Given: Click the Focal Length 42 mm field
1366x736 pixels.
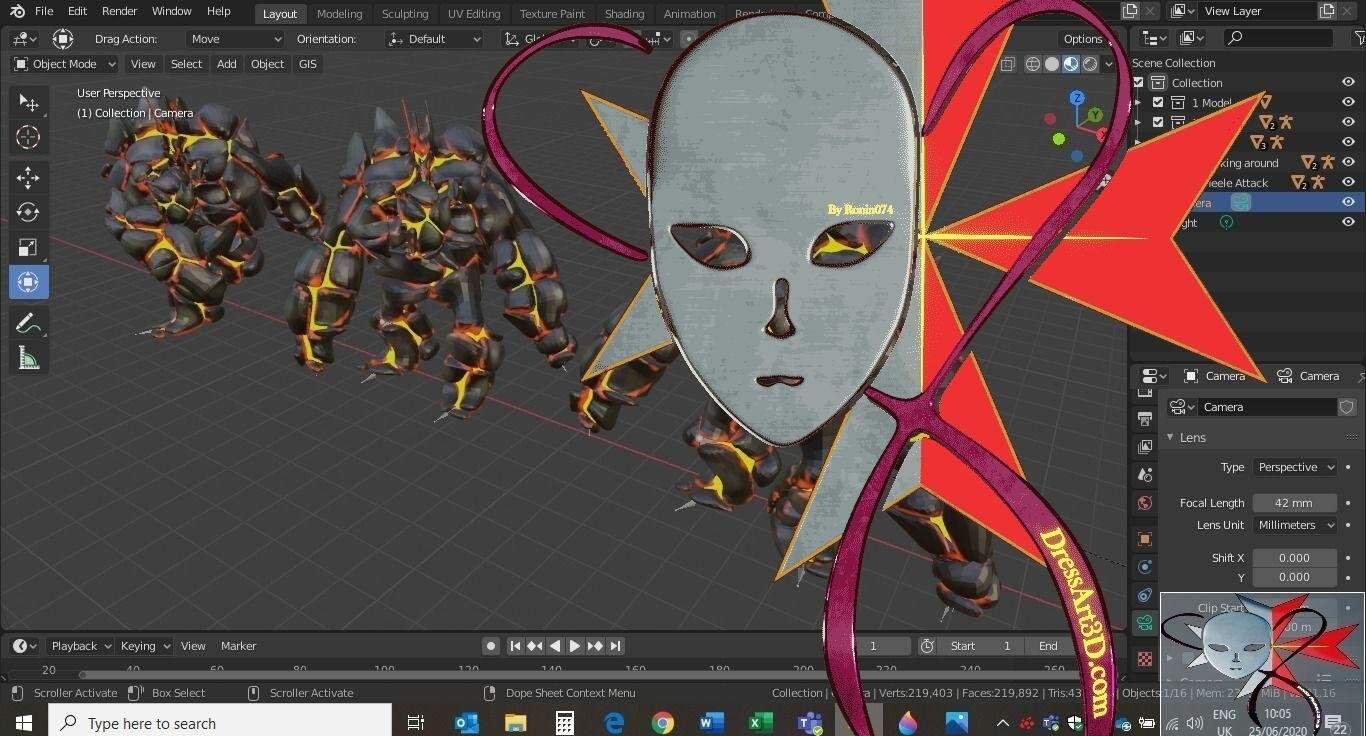Looking at the screenshot, I should pos(1294,503).
